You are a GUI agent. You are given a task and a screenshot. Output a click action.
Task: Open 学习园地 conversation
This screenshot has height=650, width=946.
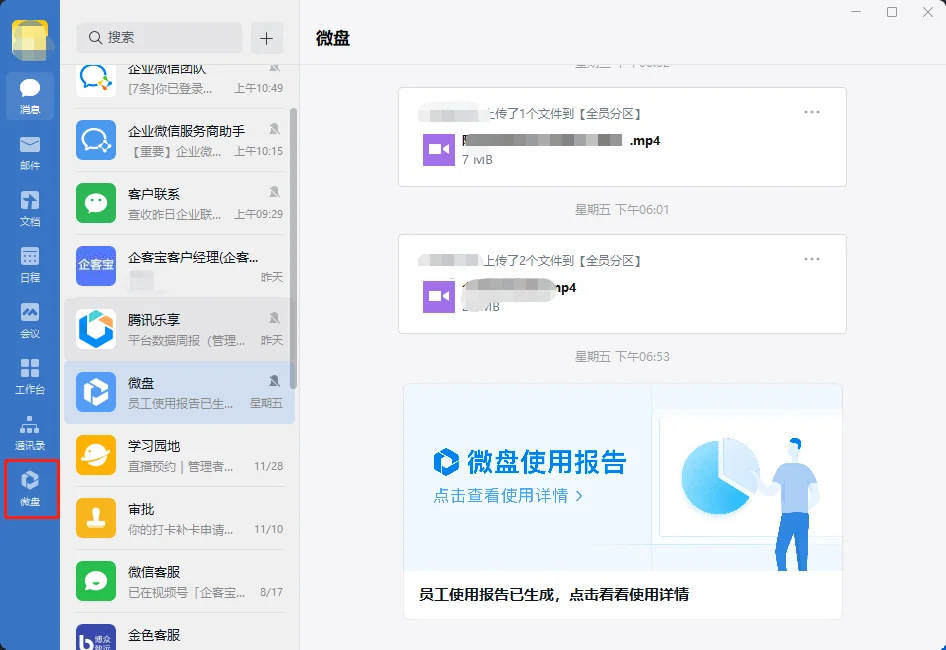179,455
